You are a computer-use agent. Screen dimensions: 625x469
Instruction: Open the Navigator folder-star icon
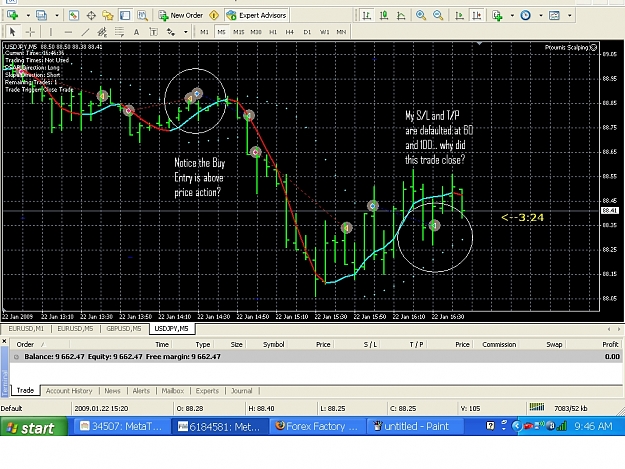108,15
